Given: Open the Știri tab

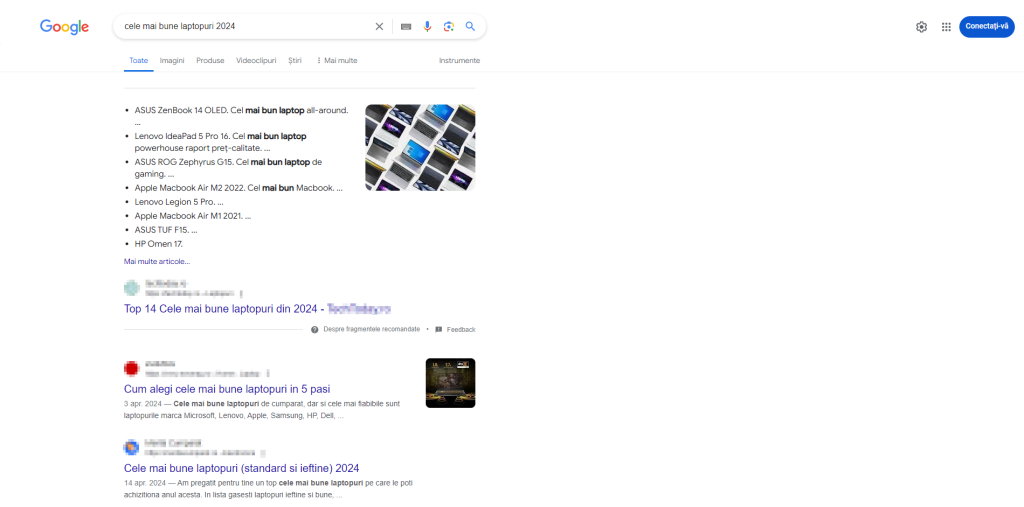Looking at the screenshot, I should pos(295,60).
